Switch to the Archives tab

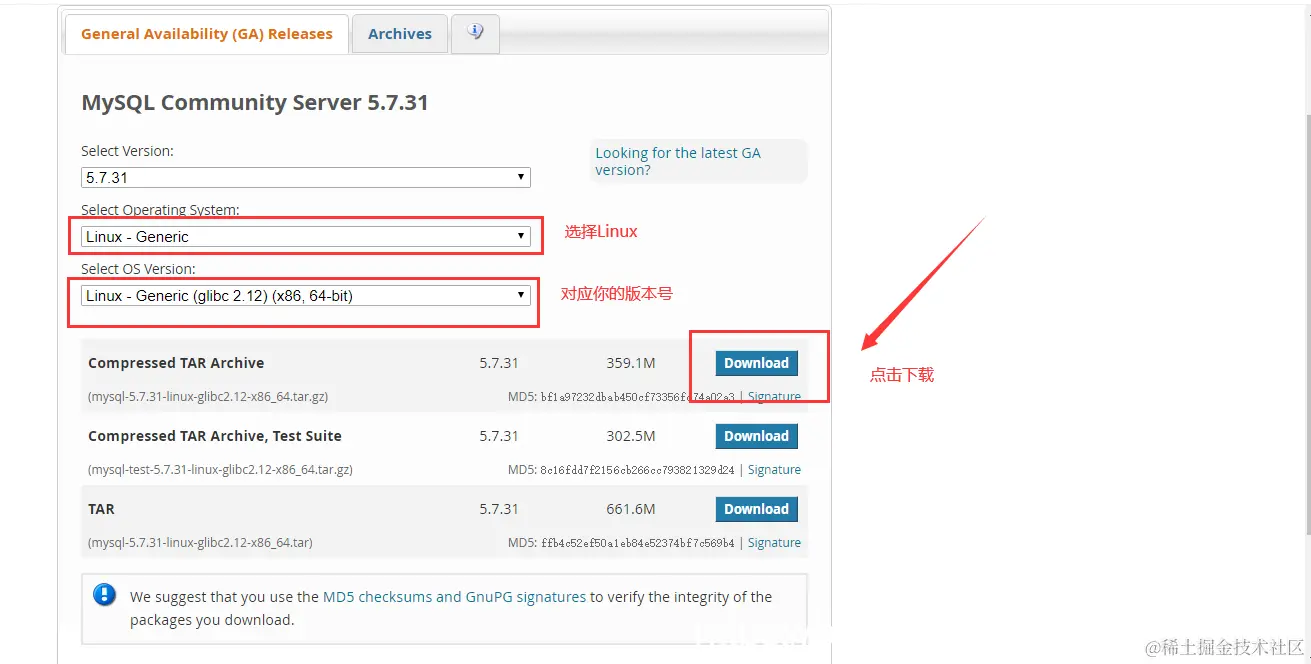pos(399,34)
